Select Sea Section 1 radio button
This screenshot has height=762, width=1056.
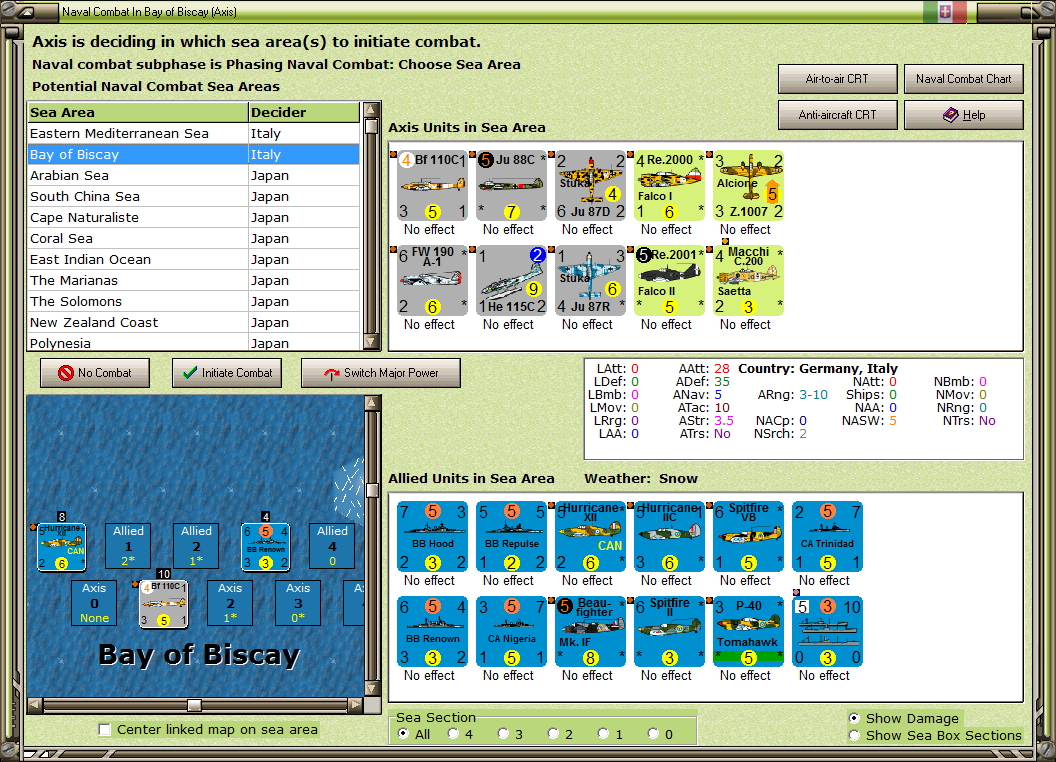[603, 734]
